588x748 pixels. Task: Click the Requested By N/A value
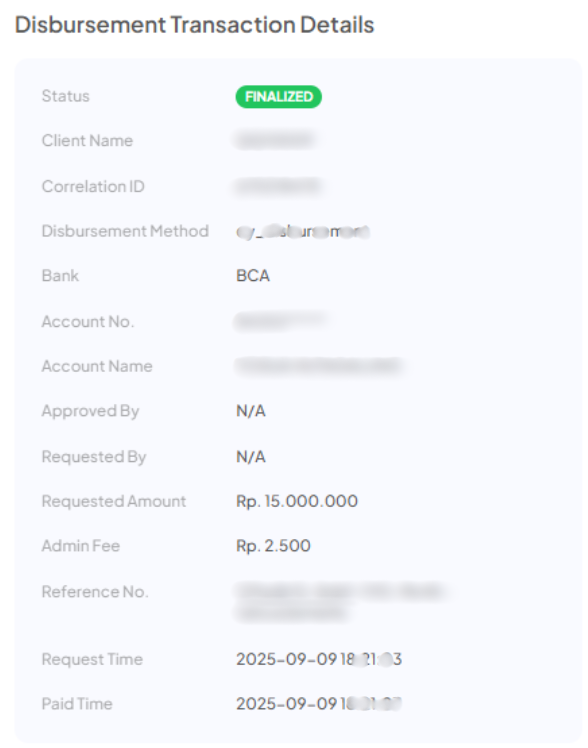(251, 457)
